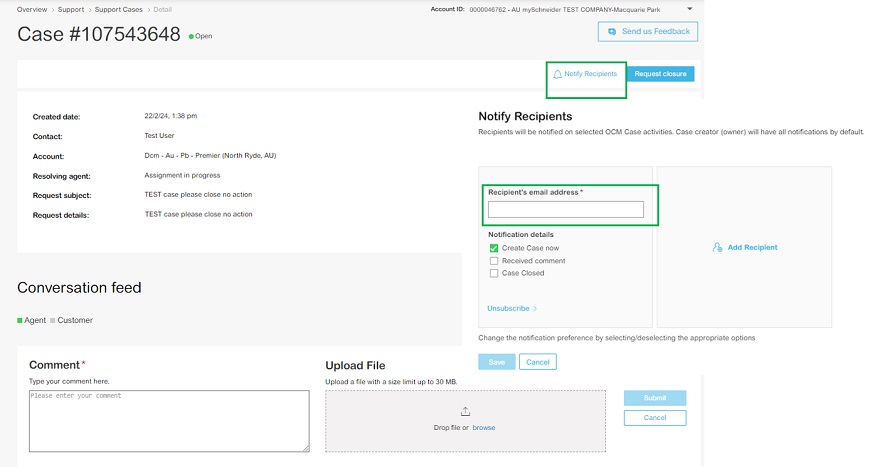Click the Customer legend label

click(x=75, y=320)
